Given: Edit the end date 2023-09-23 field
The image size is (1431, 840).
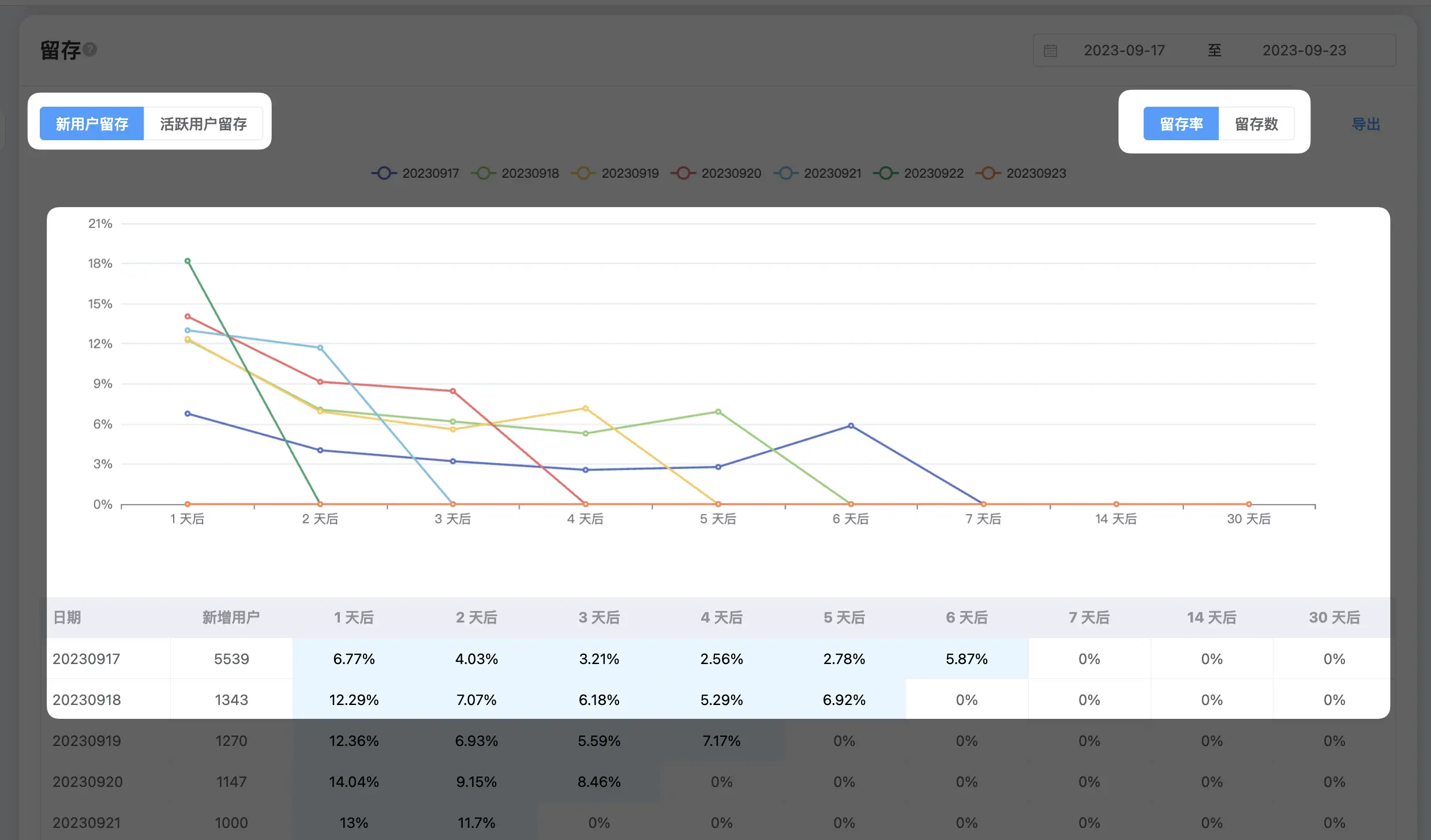Looking at the screenshot, I should tap(1304, 51).
